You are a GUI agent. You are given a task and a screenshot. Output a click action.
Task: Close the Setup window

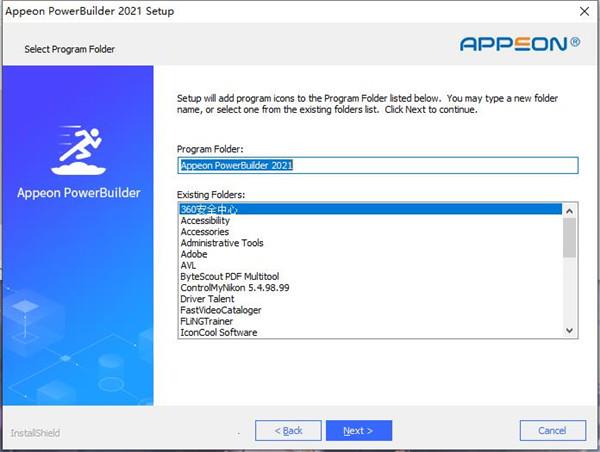coord(584,11)
